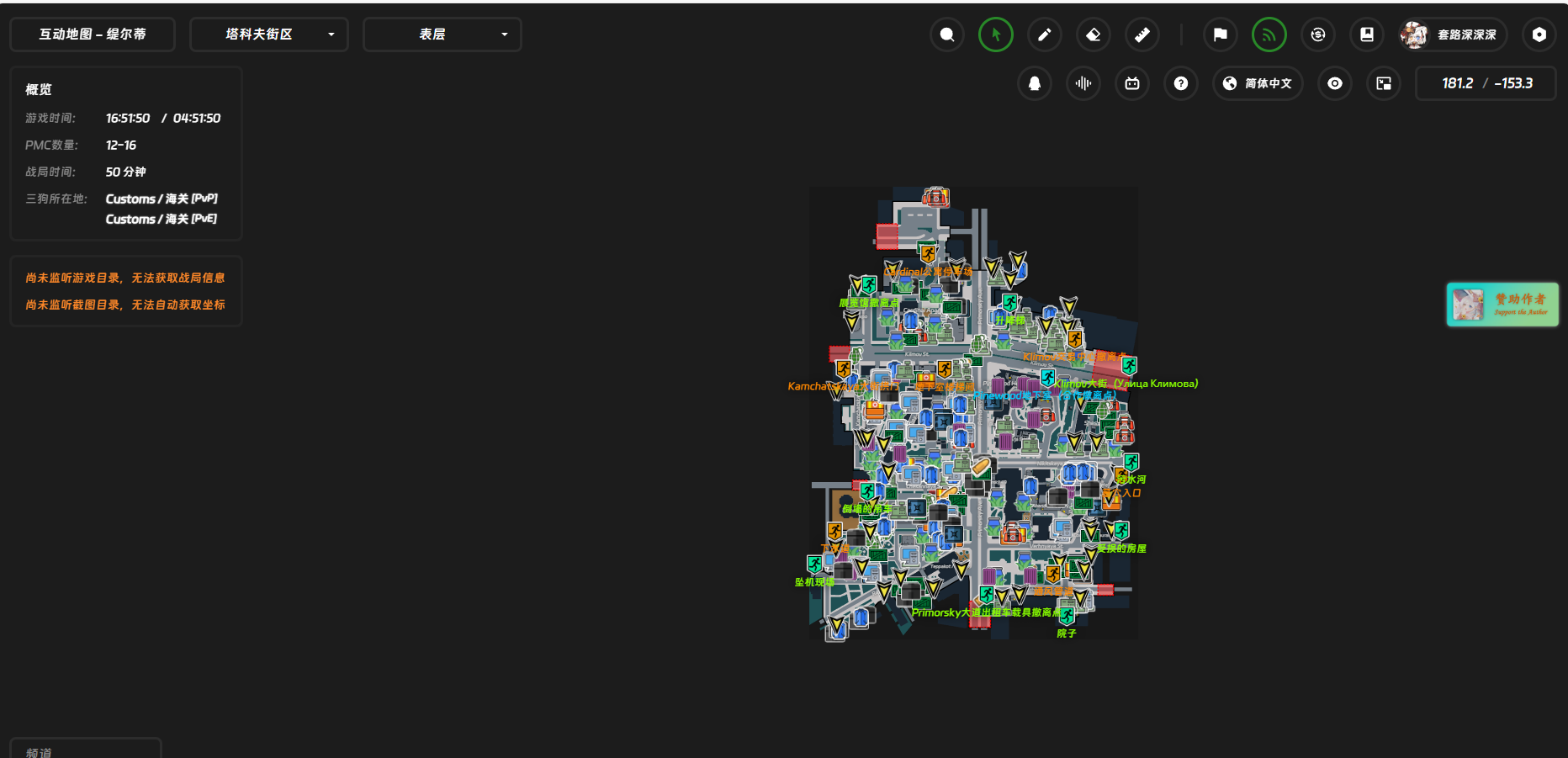Click the 展览馆撤离点 green extraction marker
The height and width of the screenshot is (758, 1568).
(870, 285)
